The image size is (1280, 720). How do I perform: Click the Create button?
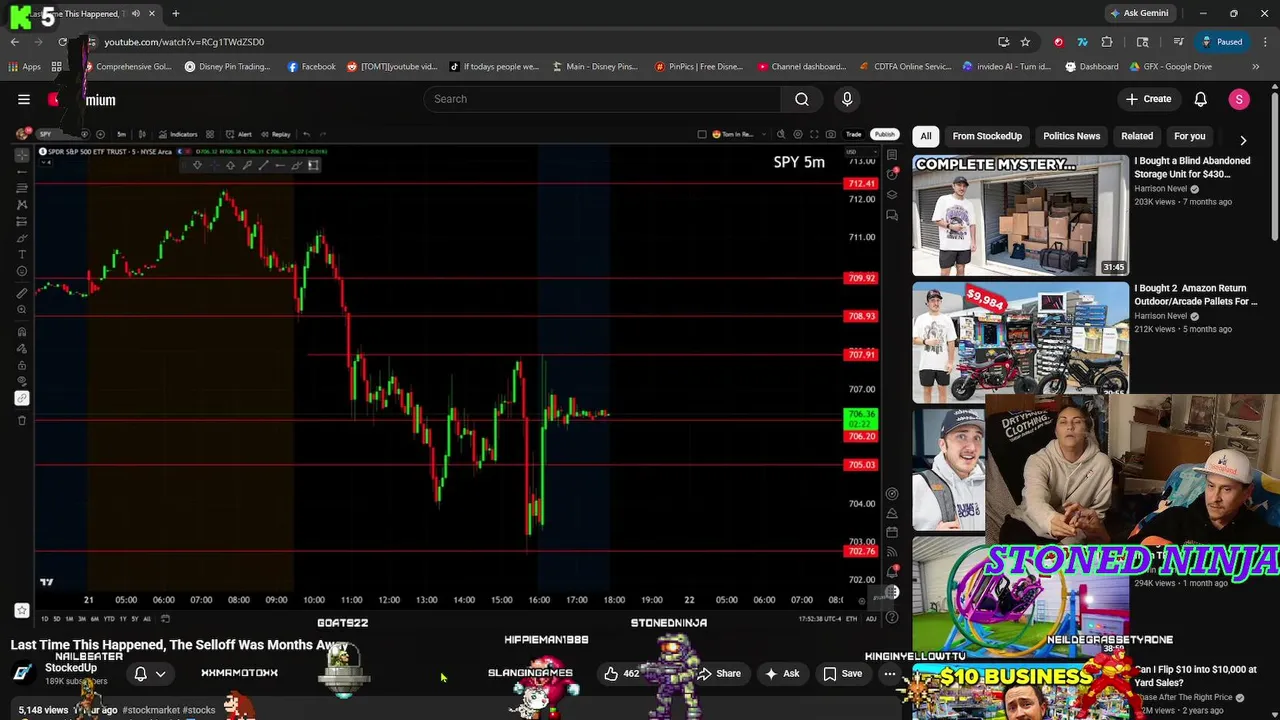tap(1148, 99)
